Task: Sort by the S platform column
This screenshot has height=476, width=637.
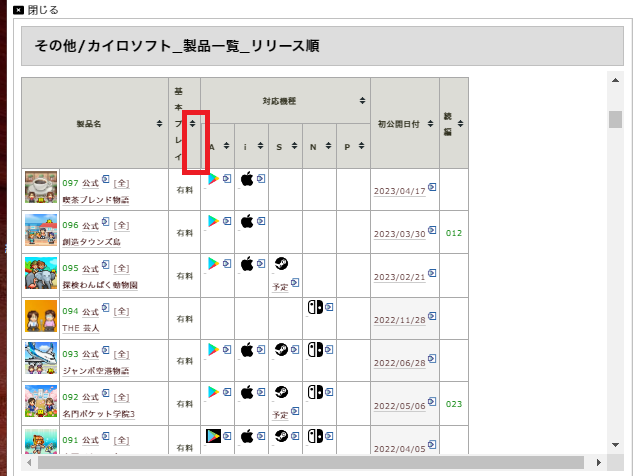Action: pos(294,147)
